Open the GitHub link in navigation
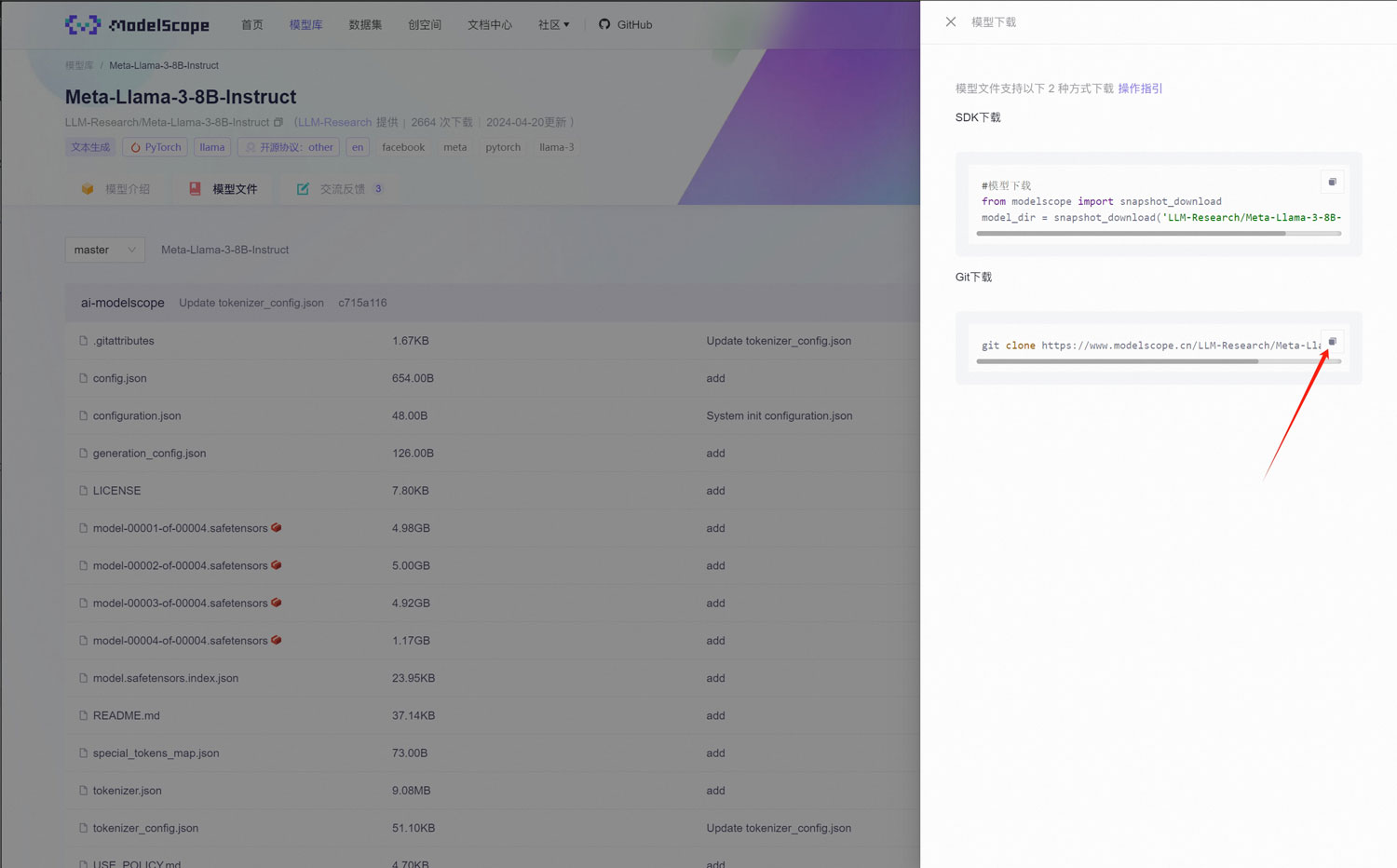Image resolution: width=1397 pixels, height=868 pixels. click(625, 24)
